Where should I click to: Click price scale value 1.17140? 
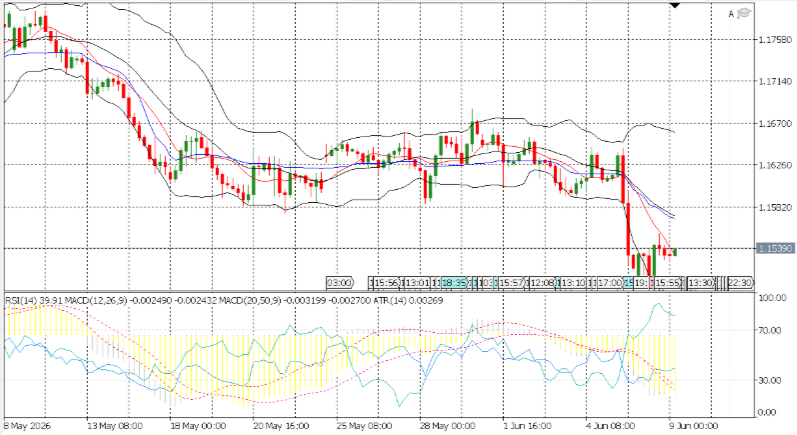[x=774, y=81]
